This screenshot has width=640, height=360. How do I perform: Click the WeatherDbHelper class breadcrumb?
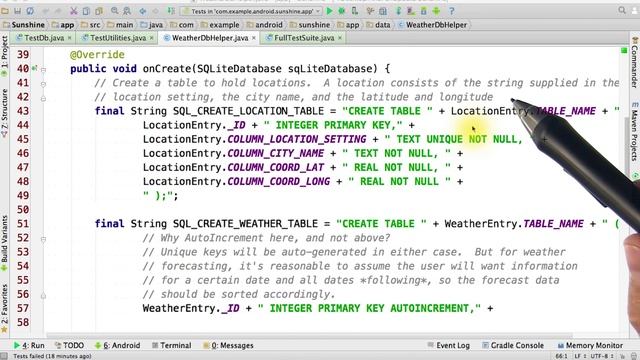tap(432, 25)
